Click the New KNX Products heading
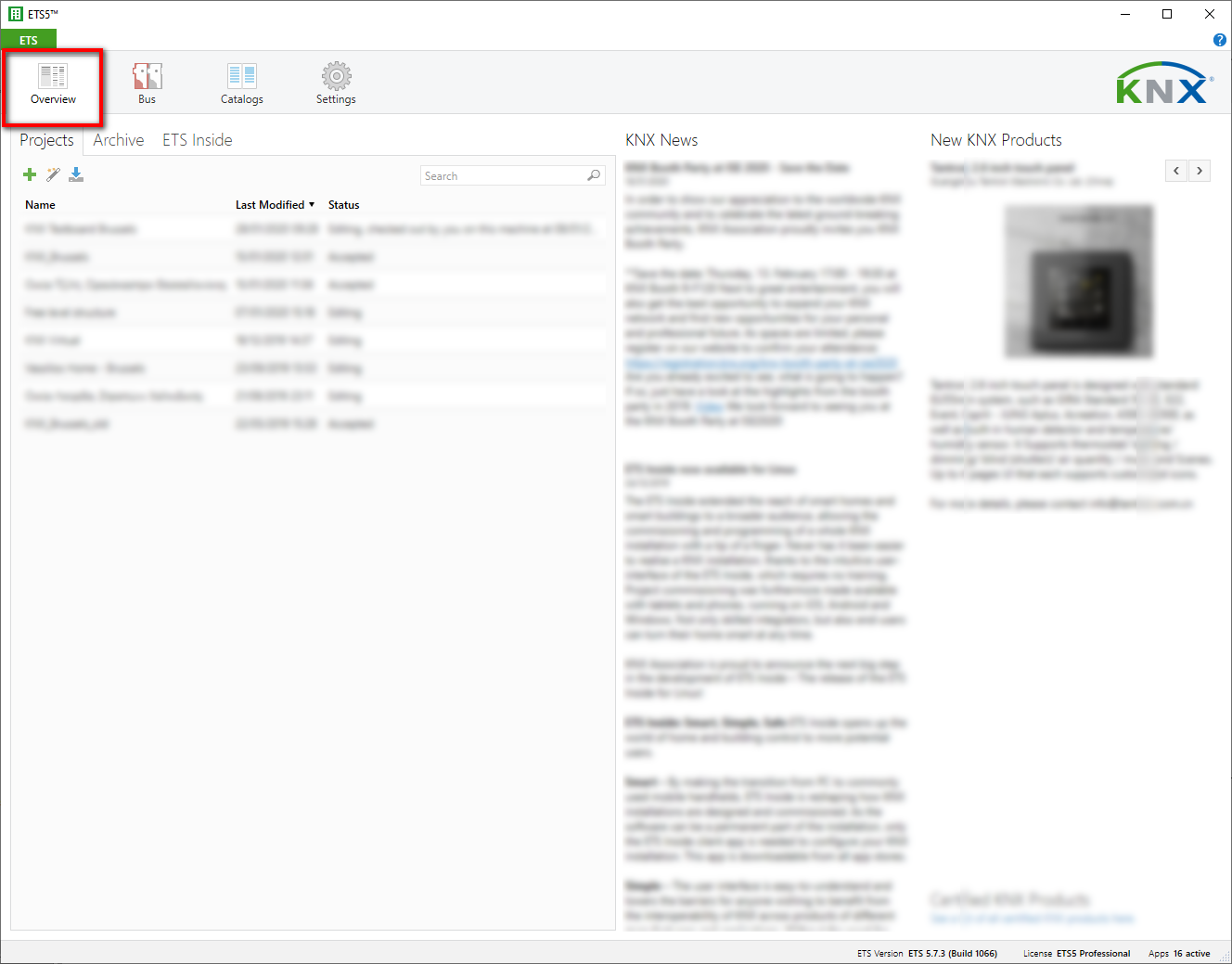 996,140
